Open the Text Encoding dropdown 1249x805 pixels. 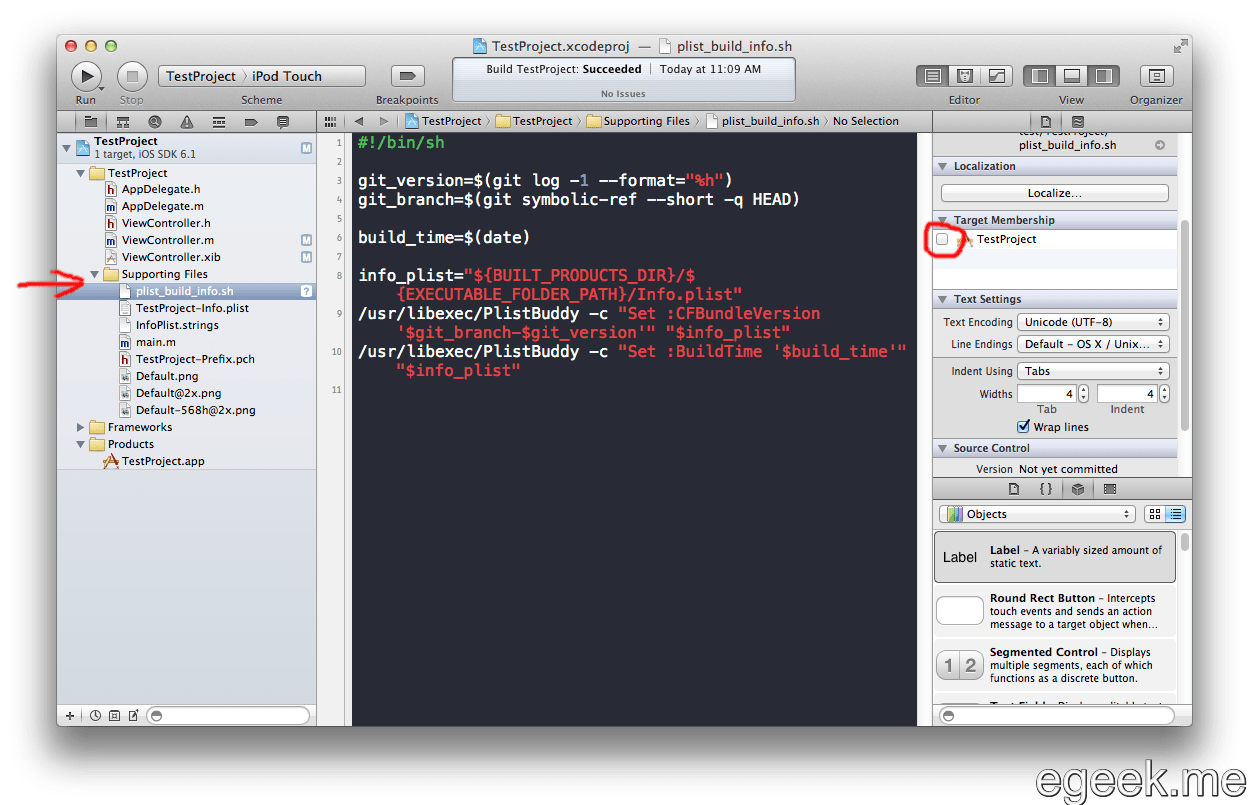[1093, 321]
